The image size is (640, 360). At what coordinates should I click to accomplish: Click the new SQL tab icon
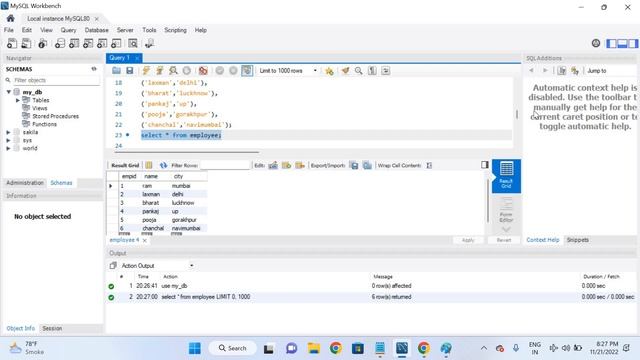pyautogui.click(x=12, y=43)
